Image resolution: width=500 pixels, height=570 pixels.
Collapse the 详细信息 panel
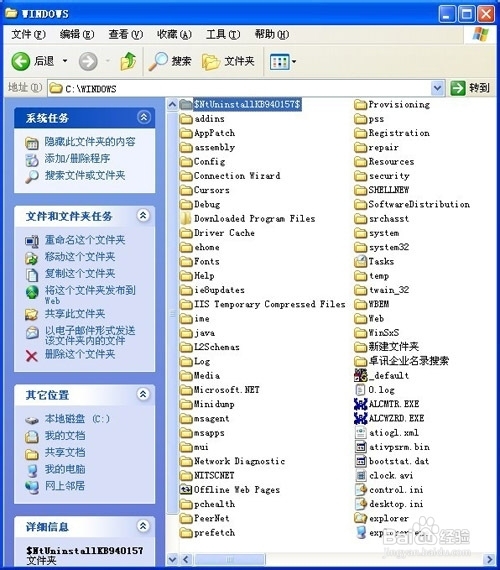143,526
